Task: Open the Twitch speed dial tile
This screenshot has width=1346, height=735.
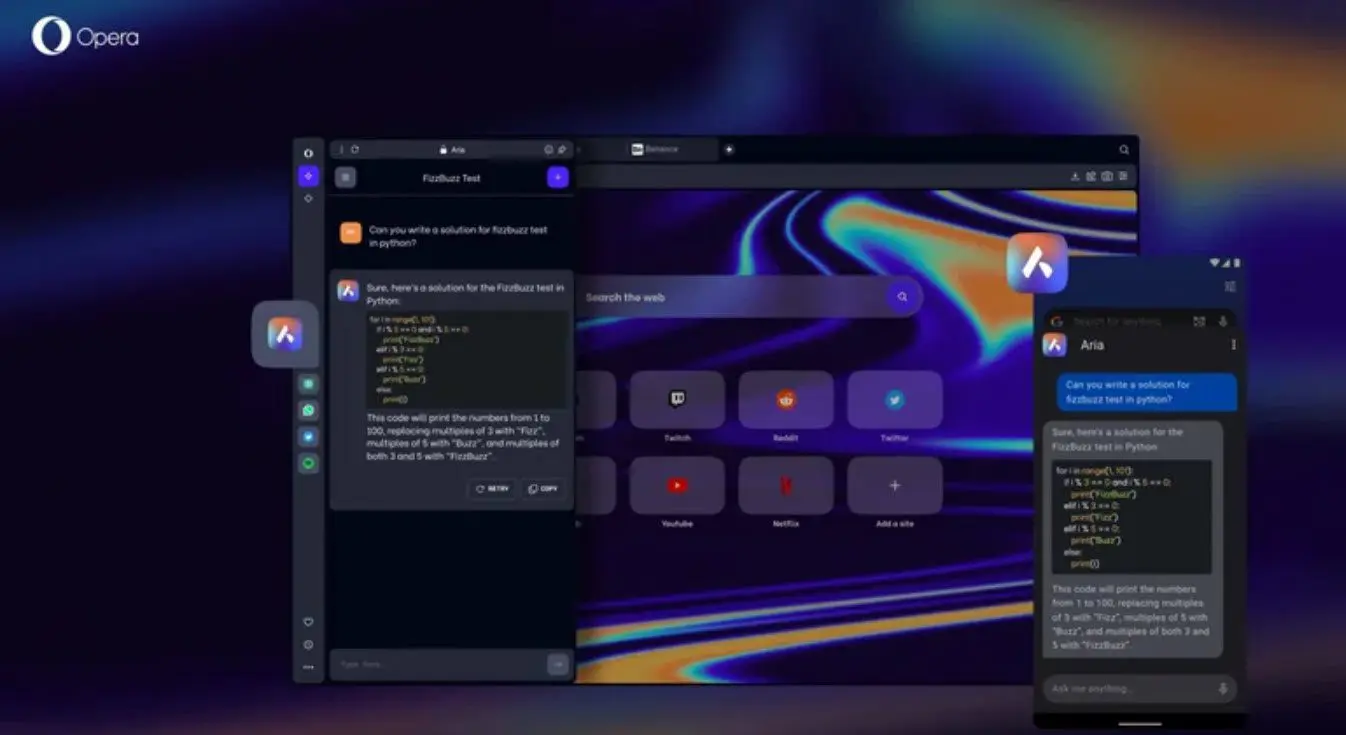Action: point(677,400)
